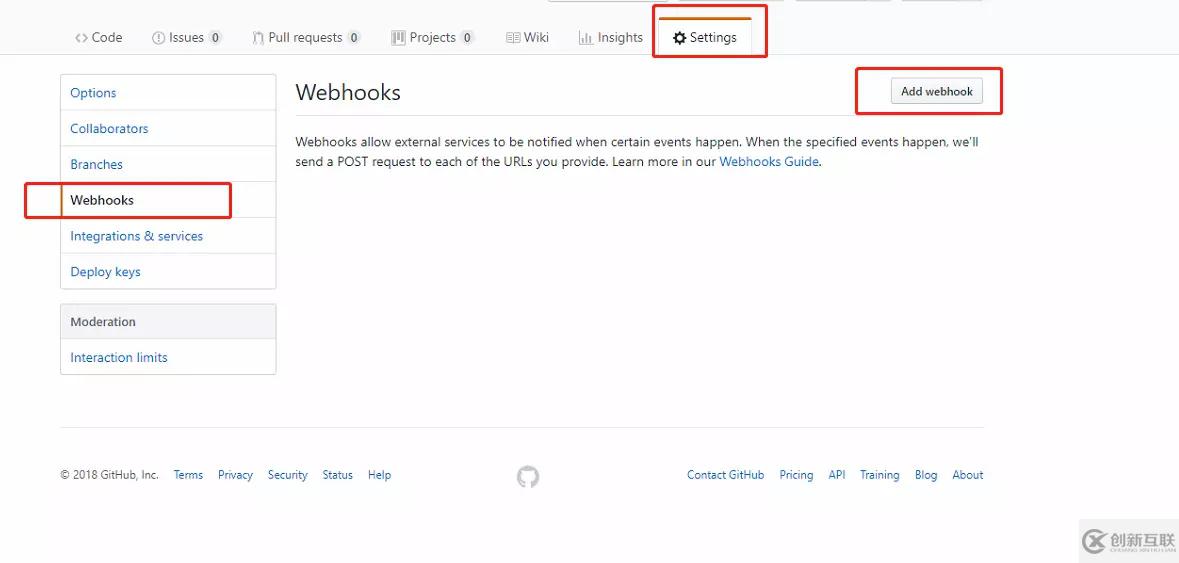Switch to the Code tab

pyautogui.click(x=98, y=38)
